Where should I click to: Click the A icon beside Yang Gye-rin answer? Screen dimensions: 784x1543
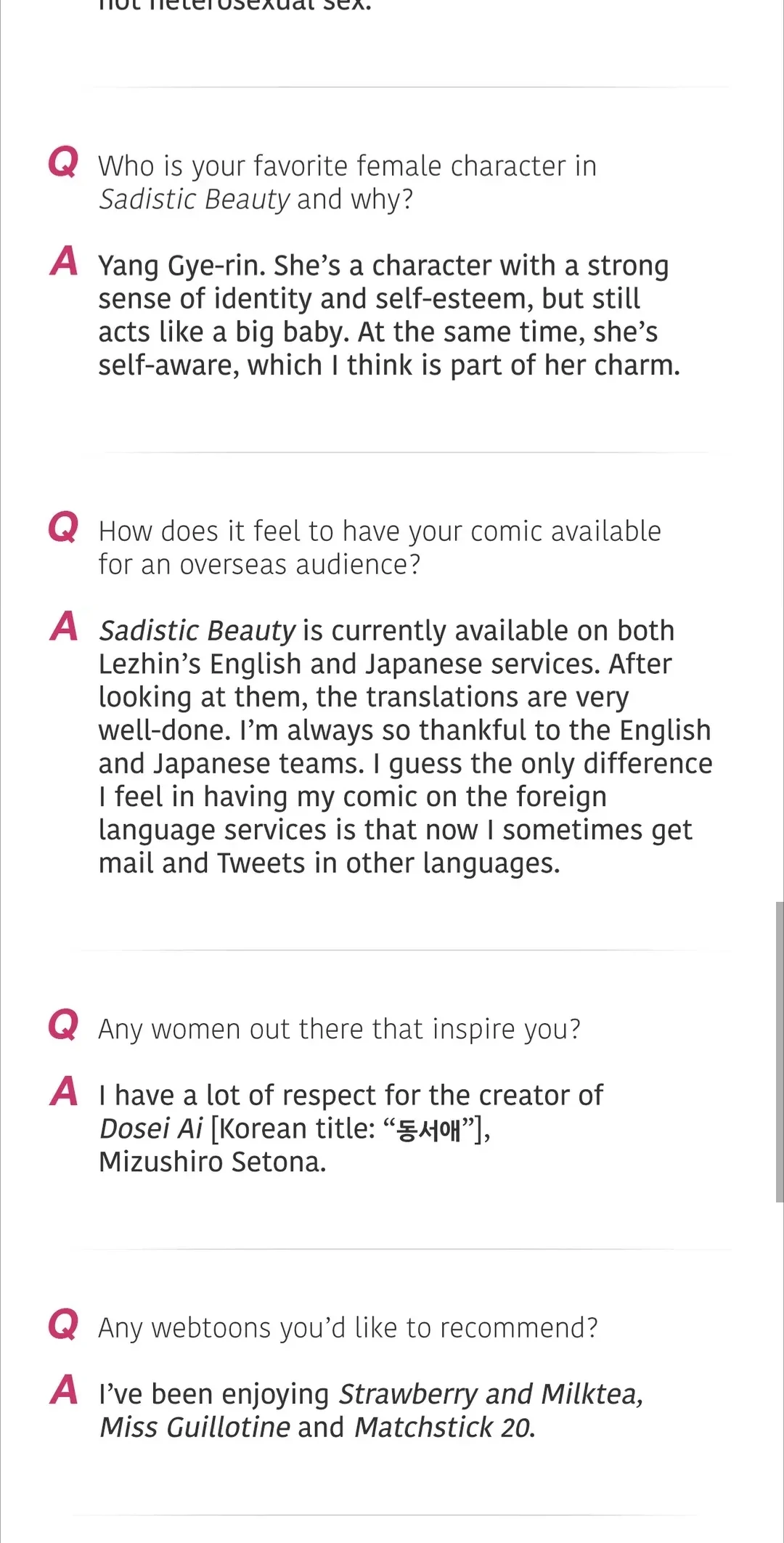click(64, 261)
